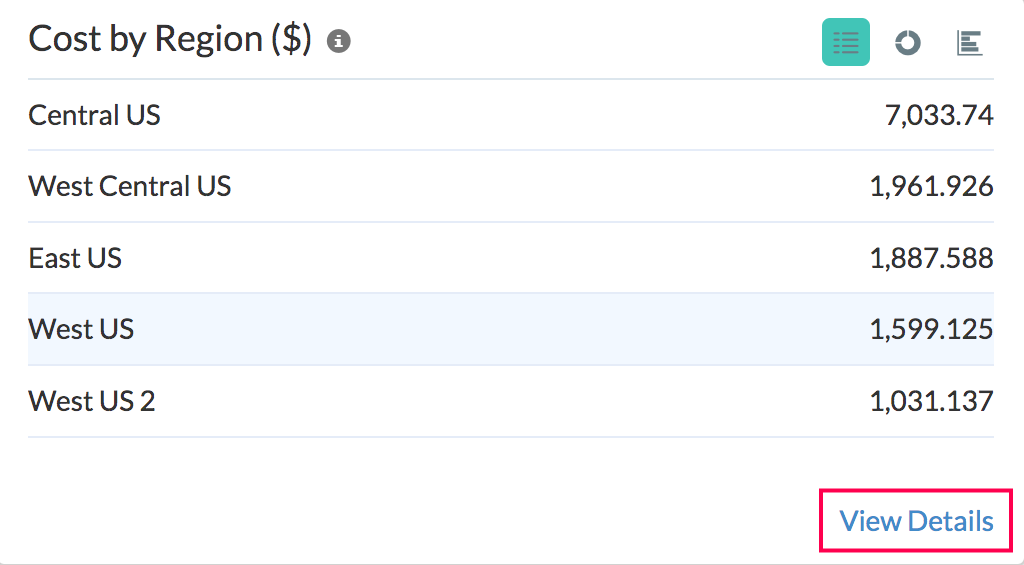Image resolution: width=1024 pixels, height=565 pixels.
Task: Click the info icon beside the title
Action: [339, 41]
